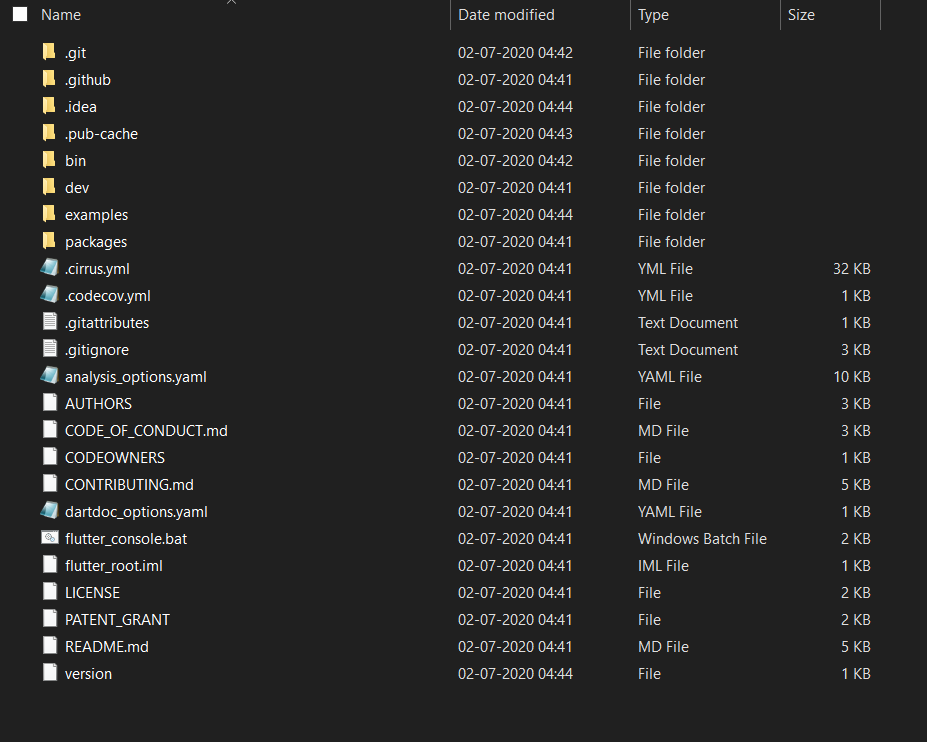The height and width of the screenshot is (742, 927).
Task: Sort files by the Name column header
Action: click(x=61, y=15)
